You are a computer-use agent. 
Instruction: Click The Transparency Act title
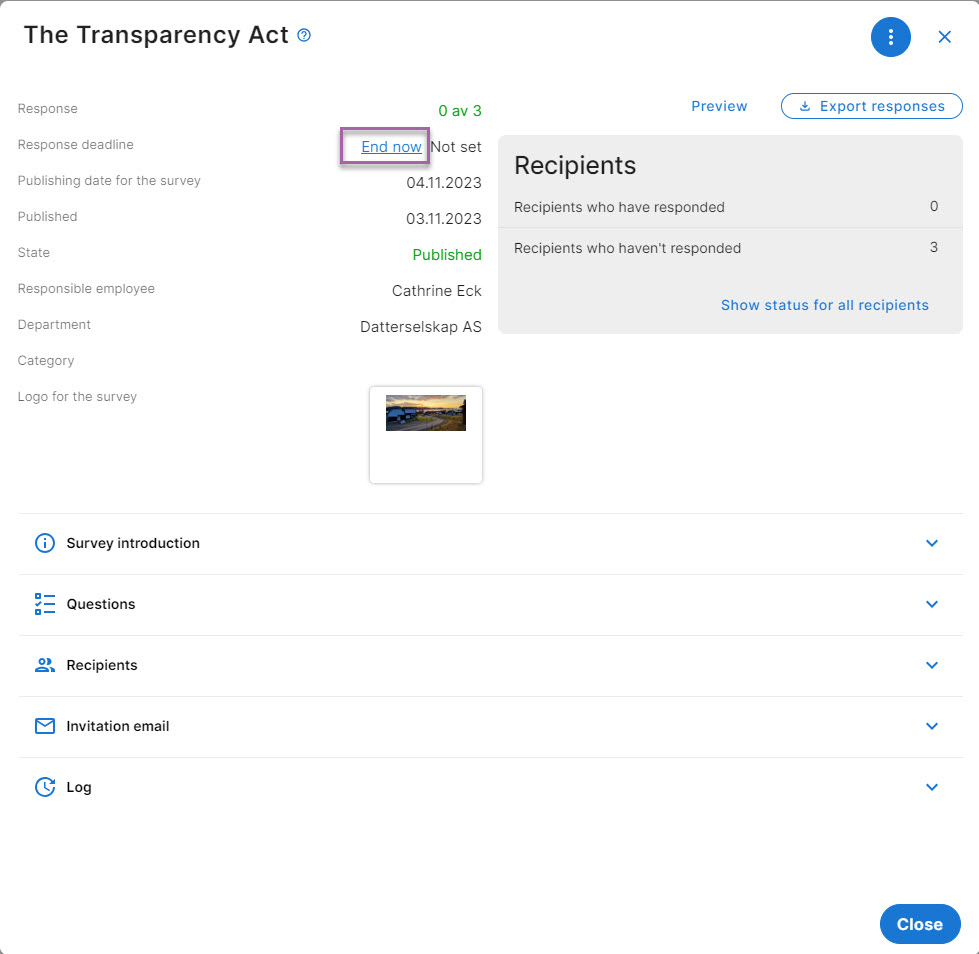pos(156,35)
